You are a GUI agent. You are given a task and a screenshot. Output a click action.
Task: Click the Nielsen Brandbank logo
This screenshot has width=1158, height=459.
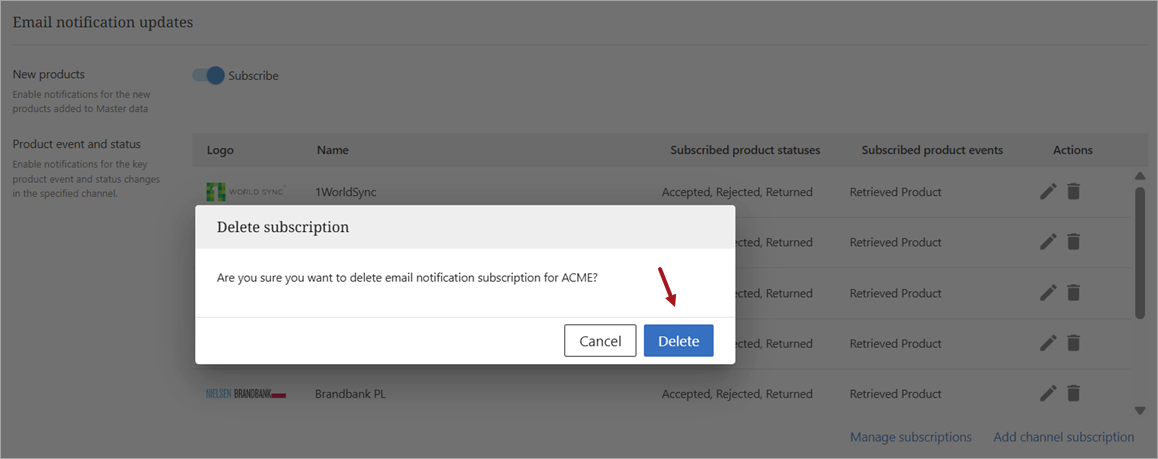click(246, 394)
